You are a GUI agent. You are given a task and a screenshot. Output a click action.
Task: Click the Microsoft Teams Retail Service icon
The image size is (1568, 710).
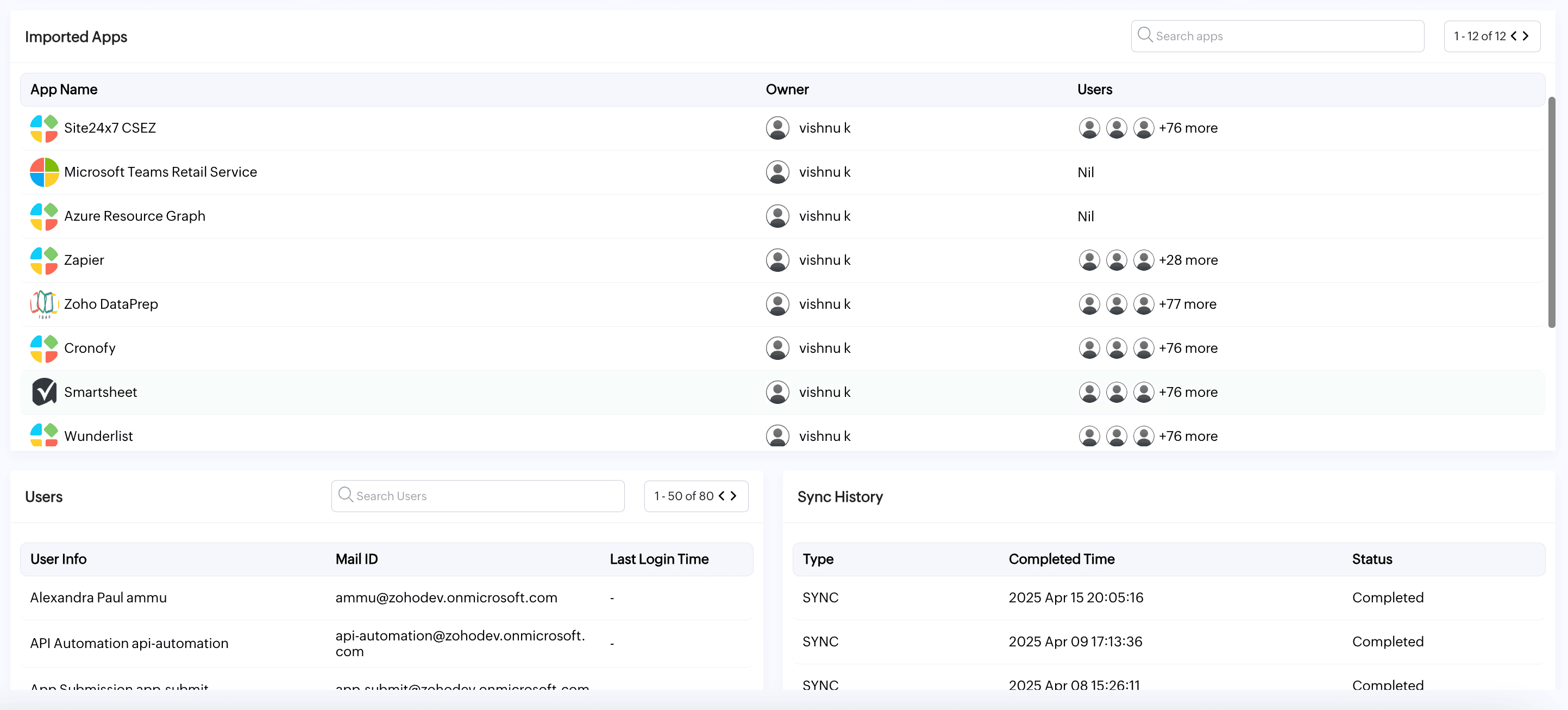point(44,172)
